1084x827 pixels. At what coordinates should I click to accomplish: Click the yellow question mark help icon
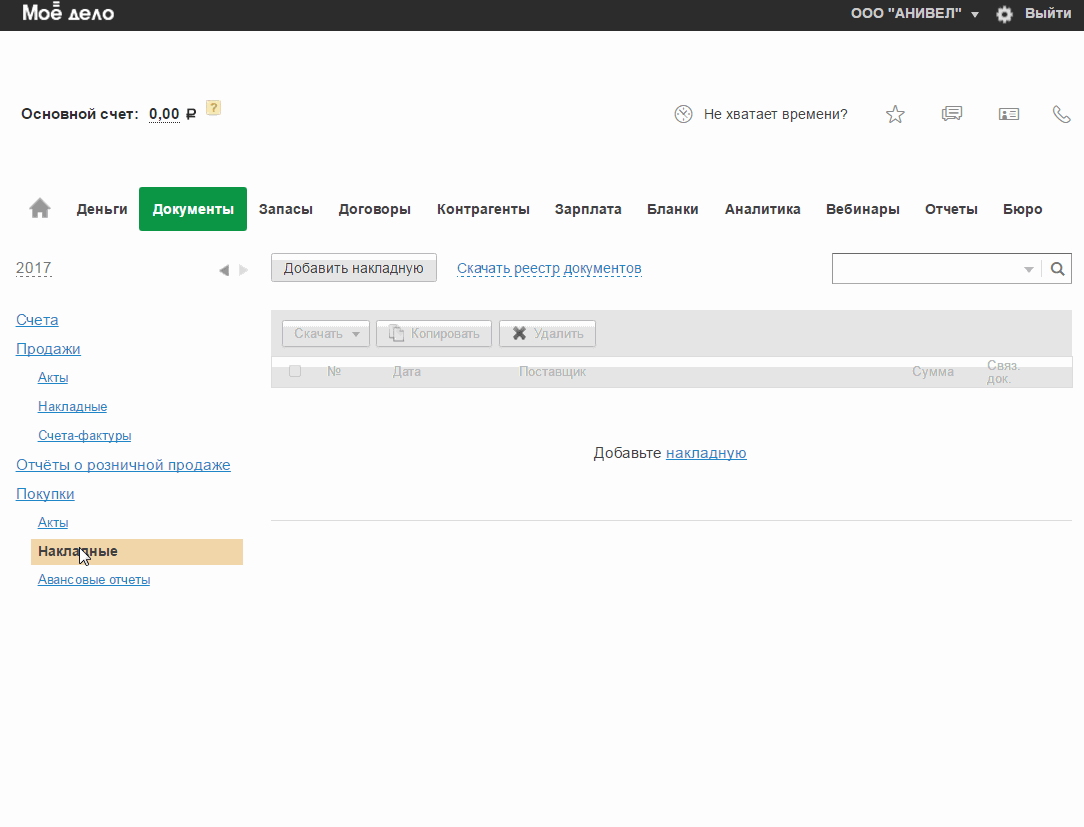[x=213, y=108]
